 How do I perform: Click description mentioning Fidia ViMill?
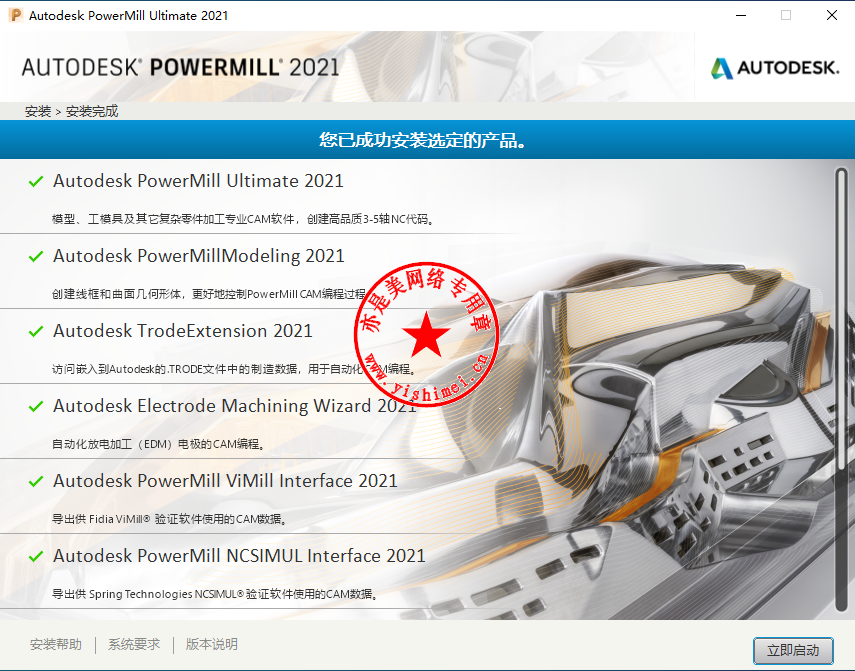coord(170,519)
